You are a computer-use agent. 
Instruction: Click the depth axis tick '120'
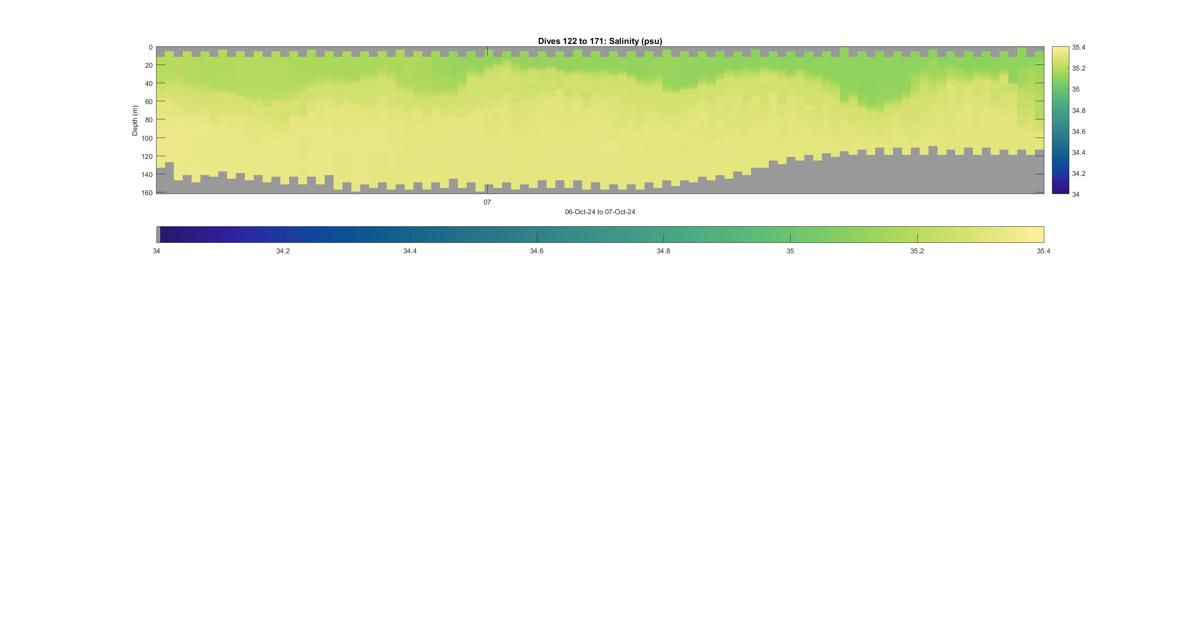coord(147,156)
